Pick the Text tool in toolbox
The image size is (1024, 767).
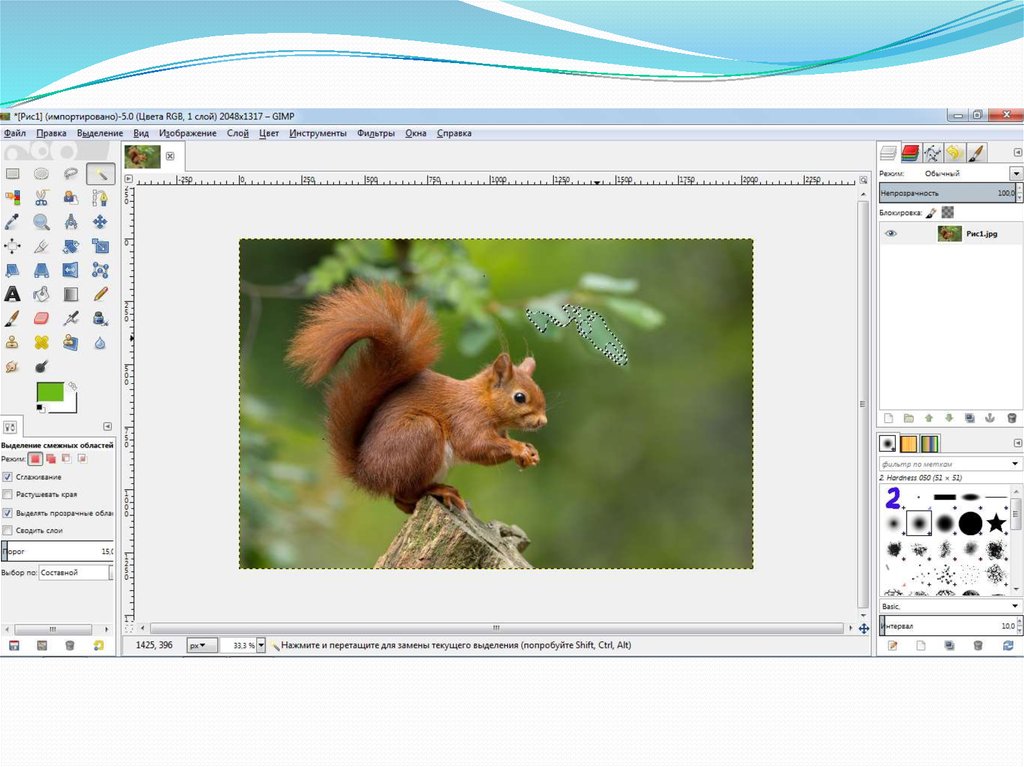[x=13, y=294]
